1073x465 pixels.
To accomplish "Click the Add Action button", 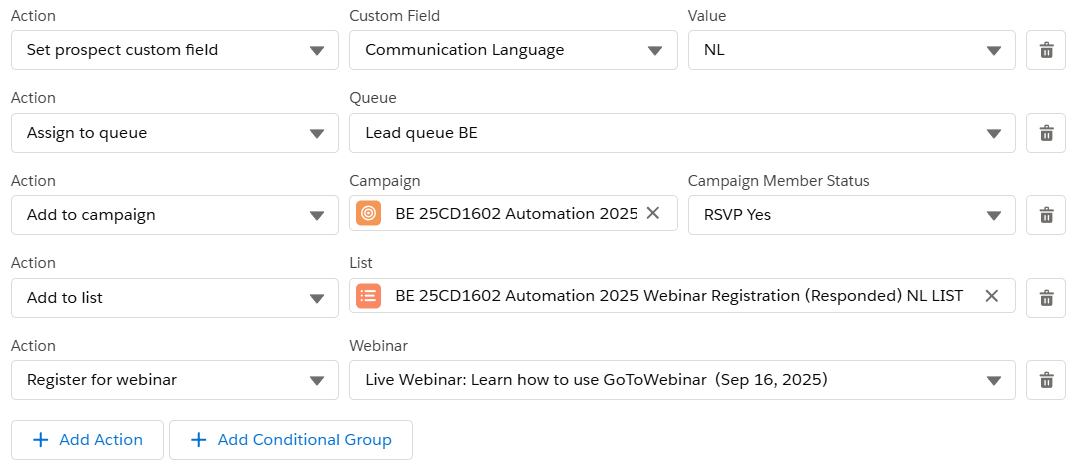I will [x=88, y=440].
